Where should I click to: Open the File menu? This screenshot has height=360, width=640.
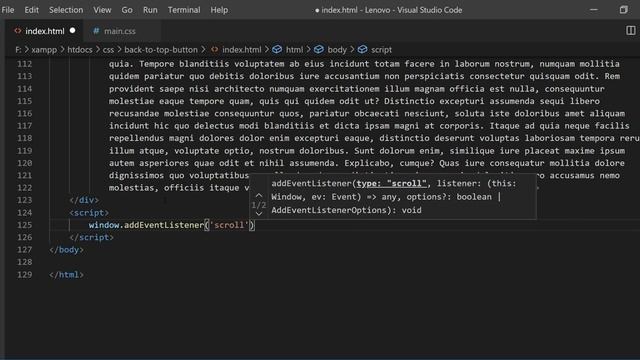tap(8, 10)
